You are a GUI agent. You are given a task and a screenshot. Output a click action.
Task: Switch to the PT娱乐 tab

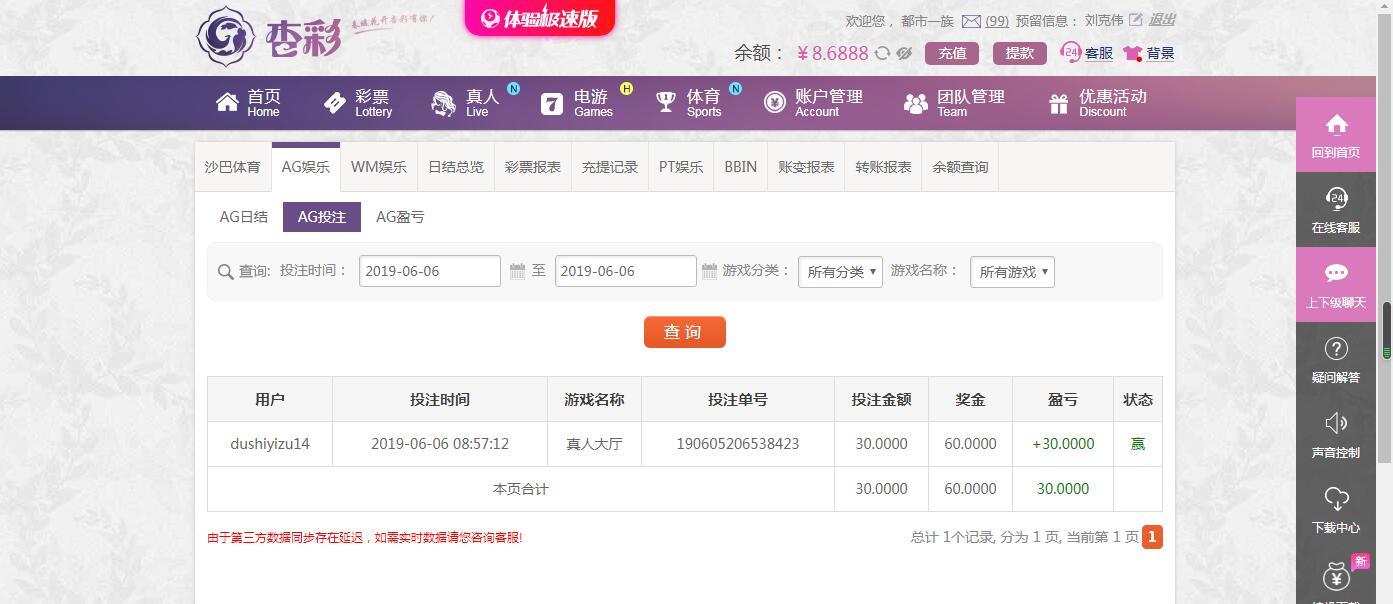coord(681,167)
